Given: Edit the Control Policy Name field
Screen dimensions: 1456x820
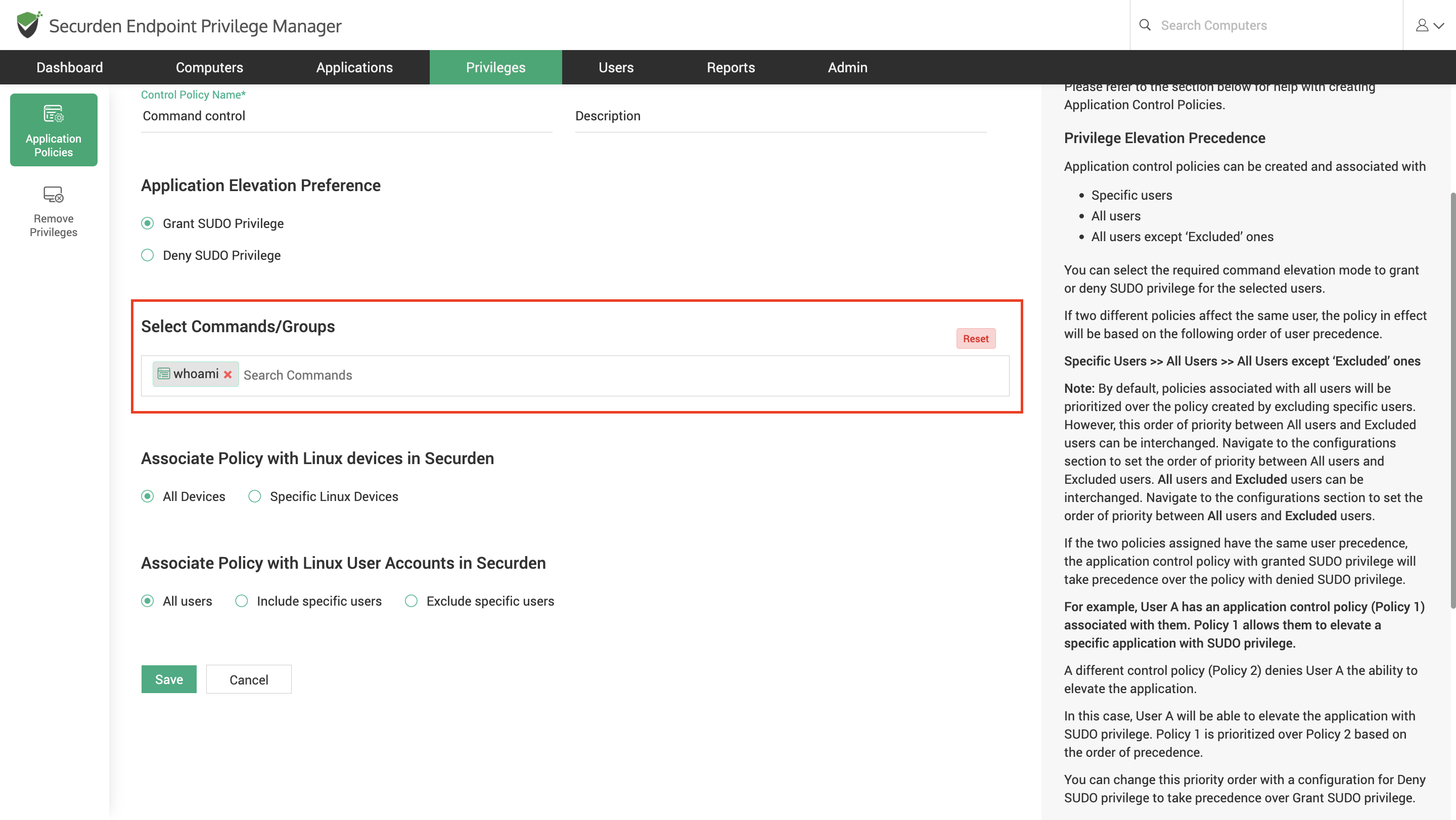Looking at the screenshot, I should point(346,116).
